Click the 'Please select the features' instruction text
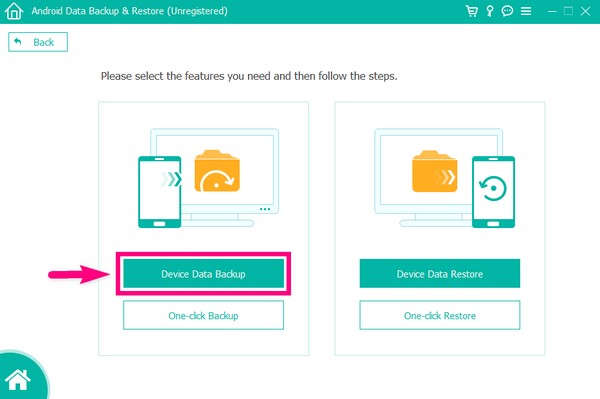The width and height of the screenshot is (600, 399). point(249,76)
